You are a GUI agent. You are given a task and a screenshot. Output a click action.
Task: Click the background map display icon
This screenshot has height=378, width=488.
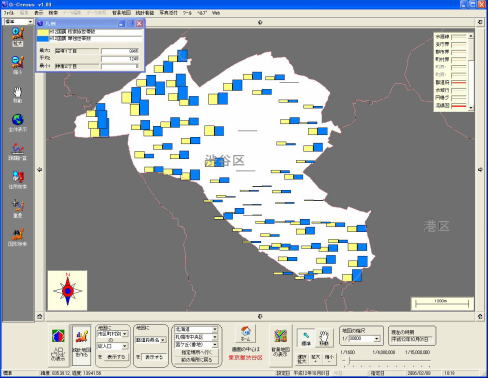point(281,344)
